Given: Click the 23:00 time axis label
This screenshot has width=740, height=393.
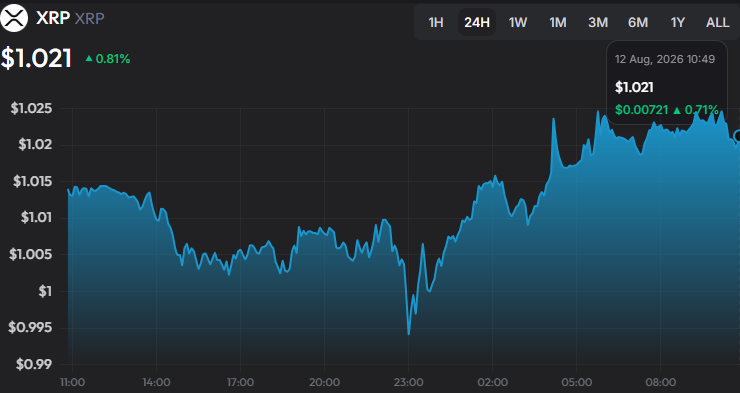Looking at the screenshot, I should point(408,382).
